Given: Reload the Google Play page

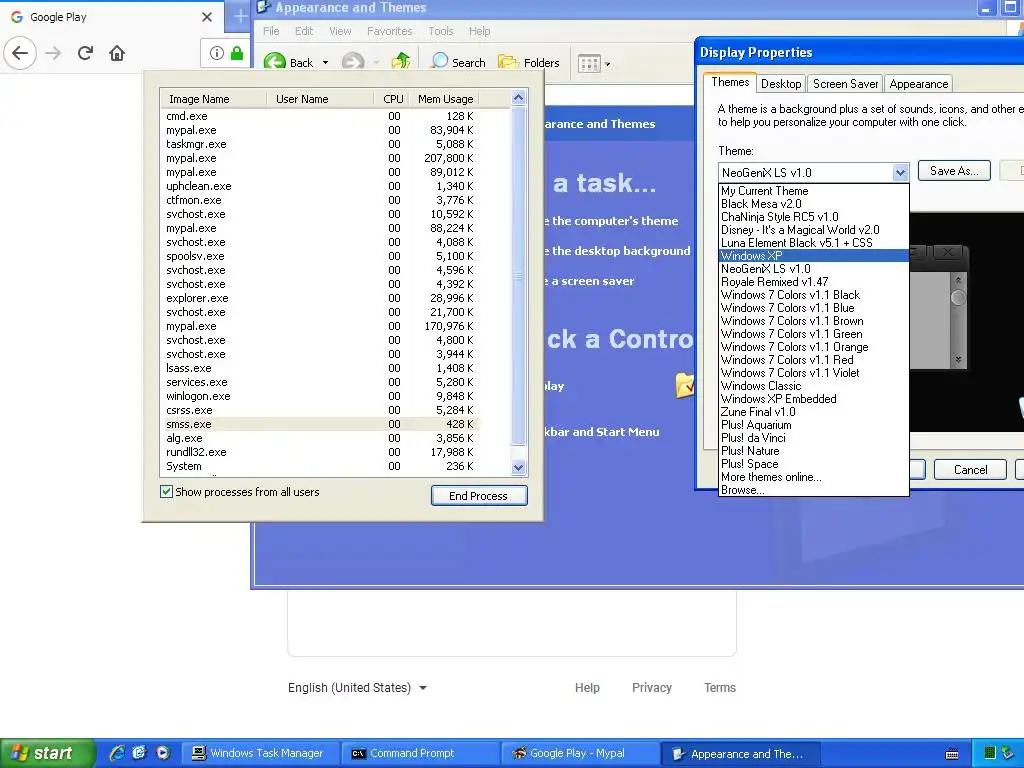Looking at the screenshot, I should (x=85, y=53).
